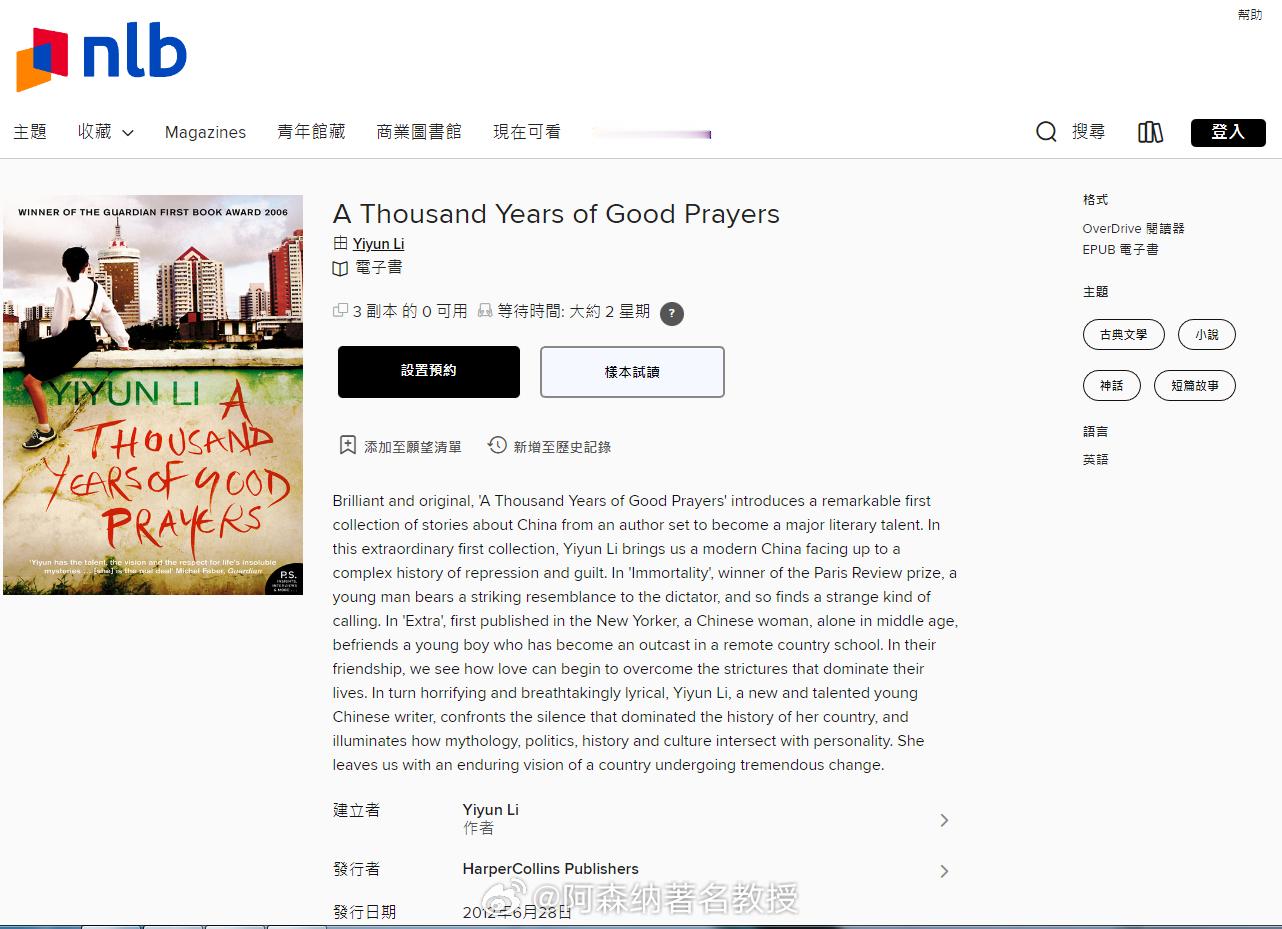The height and width of the screenshot is (929, 1282).
Task: Open the bookshelf loans icon
Action: click(x=1151, y=132)
